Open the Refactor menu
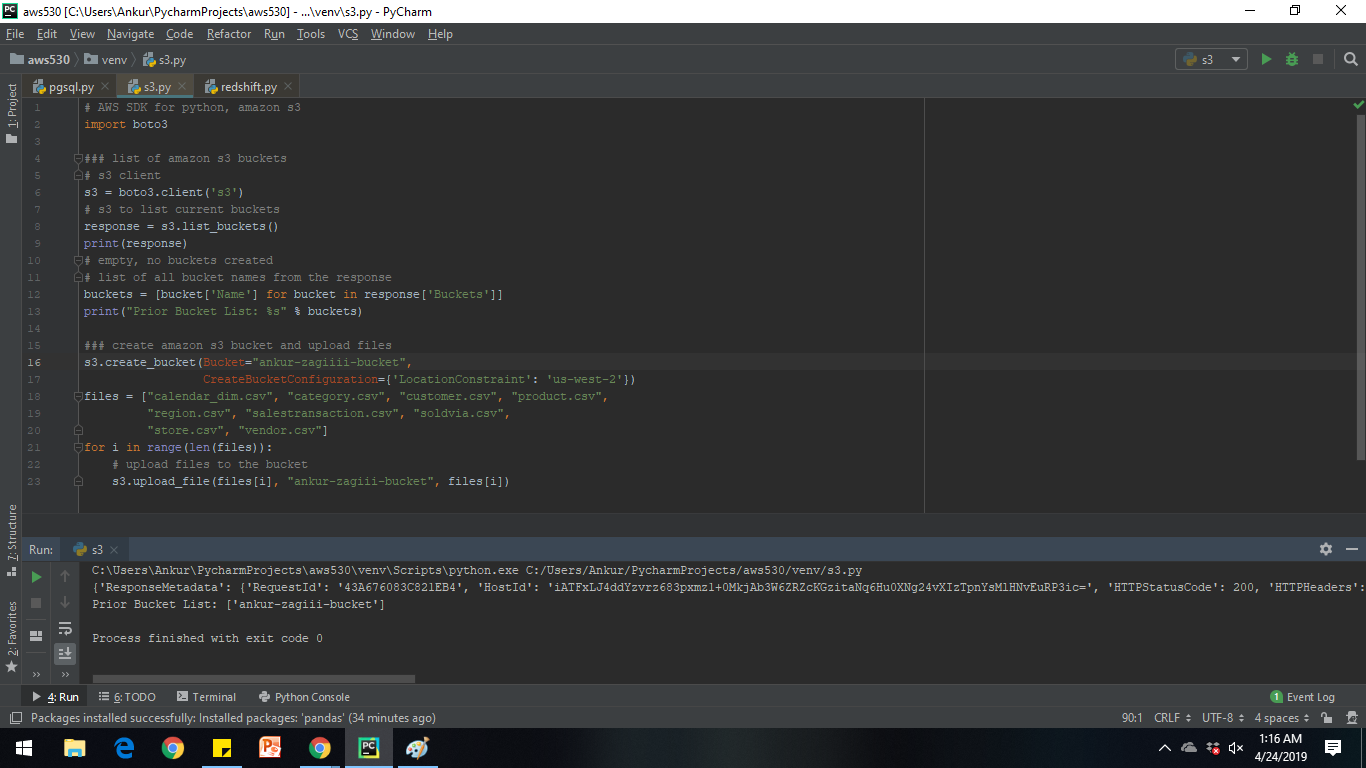Screen dimensions: 1366x768 (229, 34)
